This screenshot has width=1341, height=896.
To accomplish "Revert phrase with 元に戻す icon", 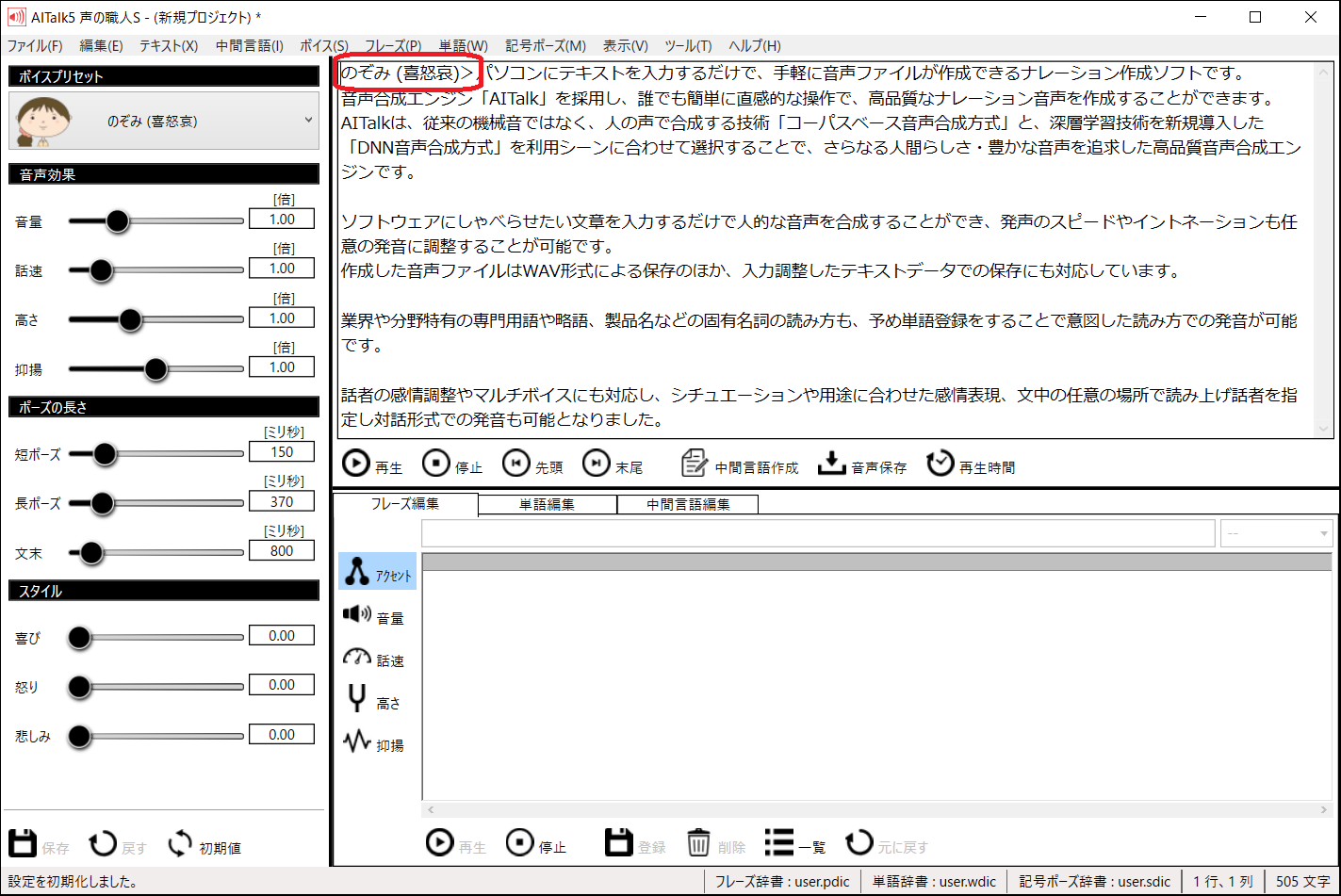I will click(887, 843).
